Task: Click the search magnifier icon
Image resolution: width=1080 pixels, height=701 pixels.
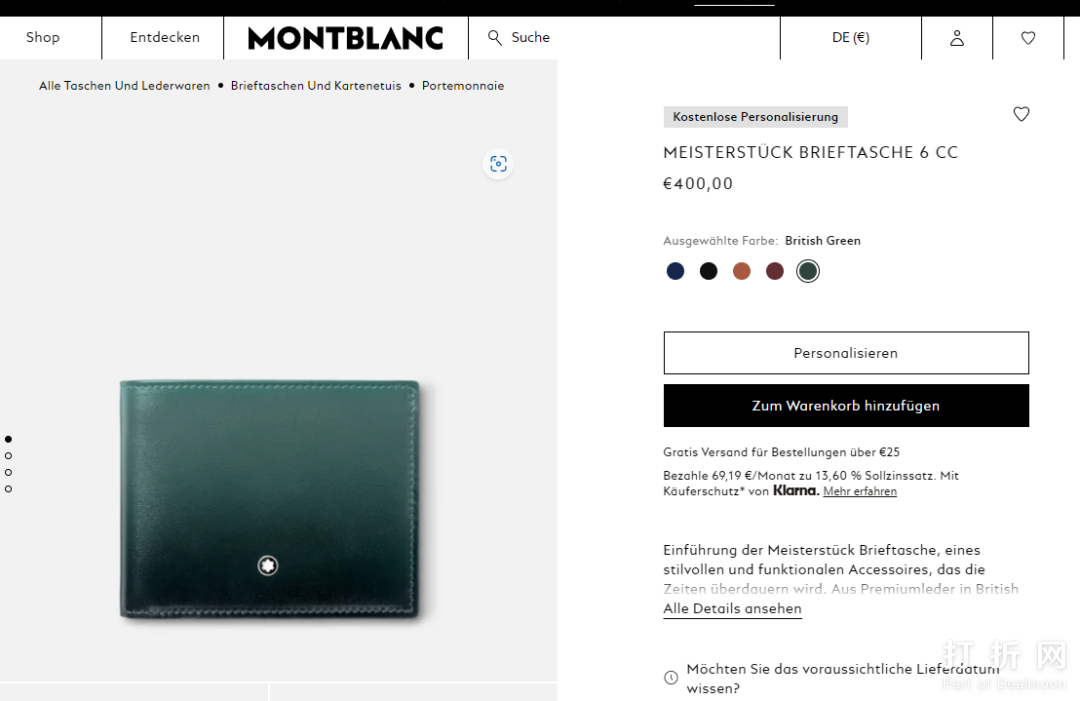Action: click(495, 38)
